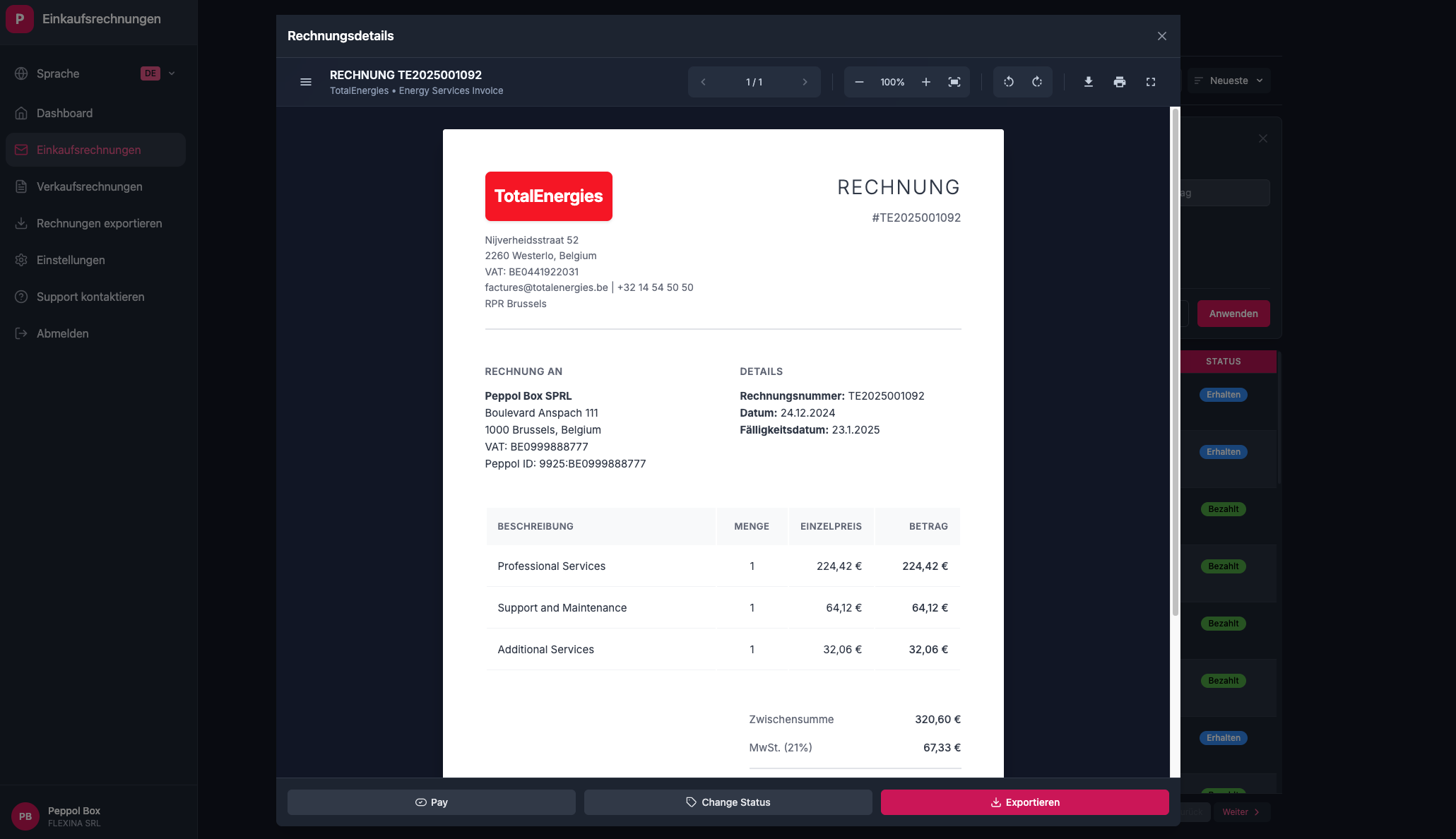Click the 1 / 1 page indicator

click(754, 82)
